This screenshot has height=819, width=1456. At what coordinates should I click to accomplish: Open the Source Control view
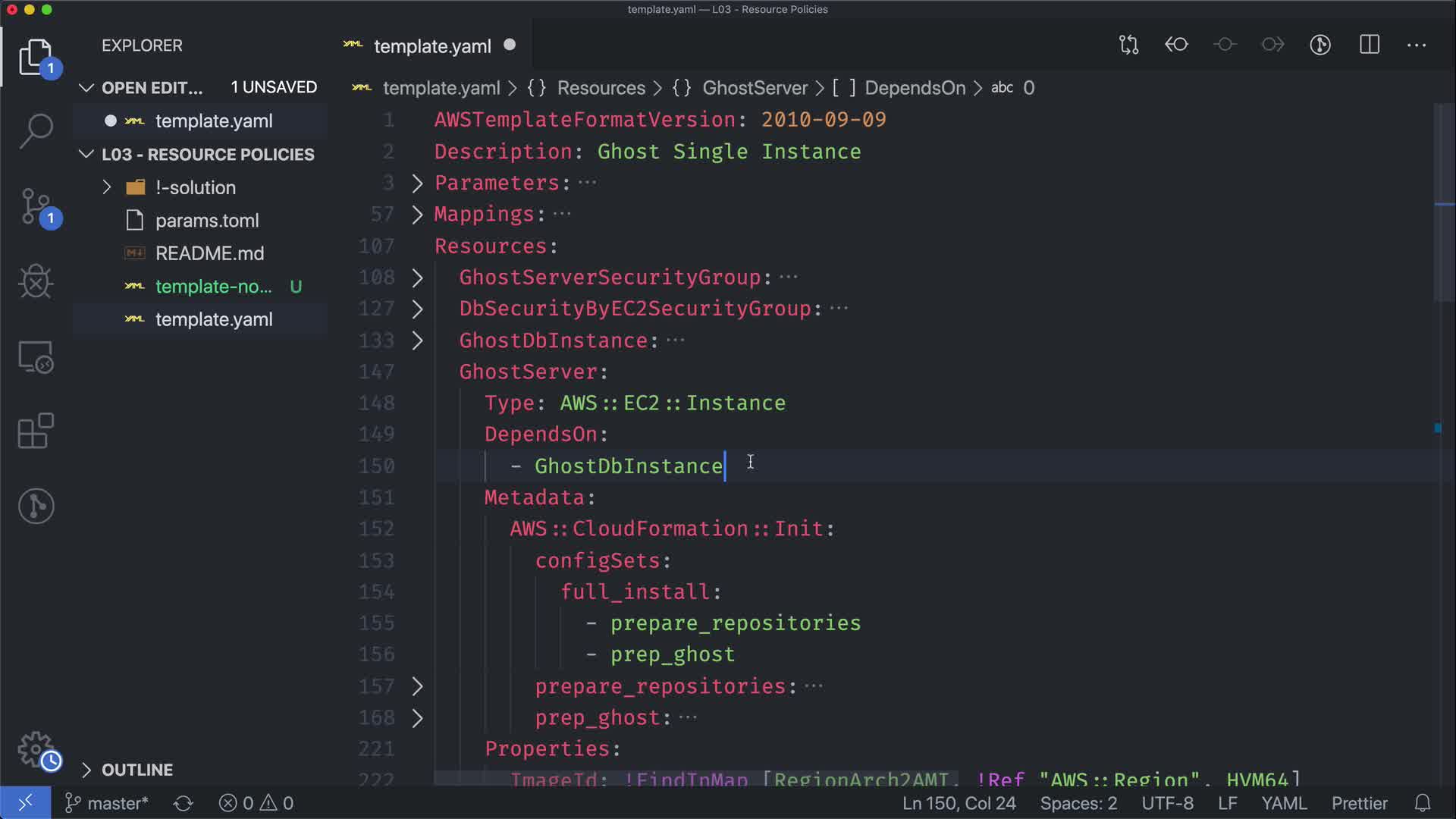[x=36, y=206]
